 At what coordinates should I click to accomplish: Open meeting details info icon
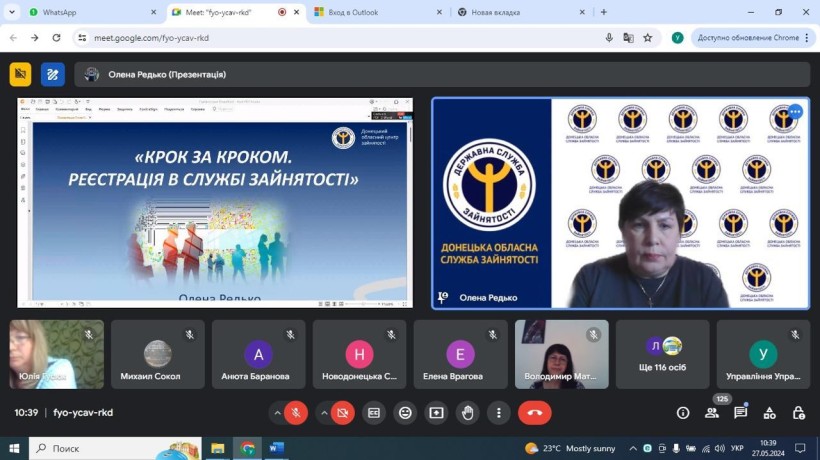pyautogui.click(x=683, y=413)
